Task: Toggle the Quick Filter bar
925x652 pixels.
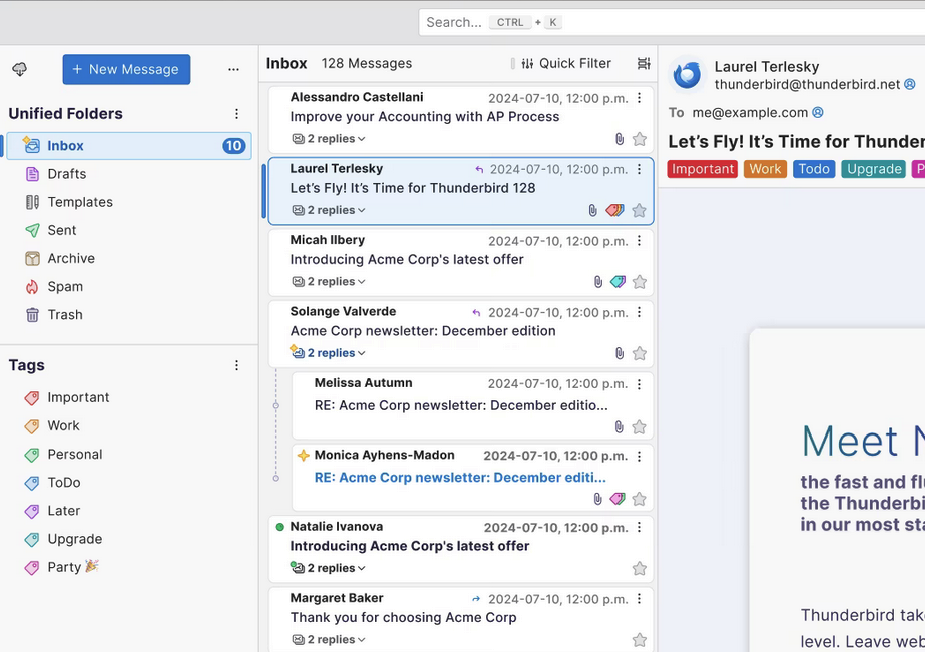Action: (x=567, y=63)
